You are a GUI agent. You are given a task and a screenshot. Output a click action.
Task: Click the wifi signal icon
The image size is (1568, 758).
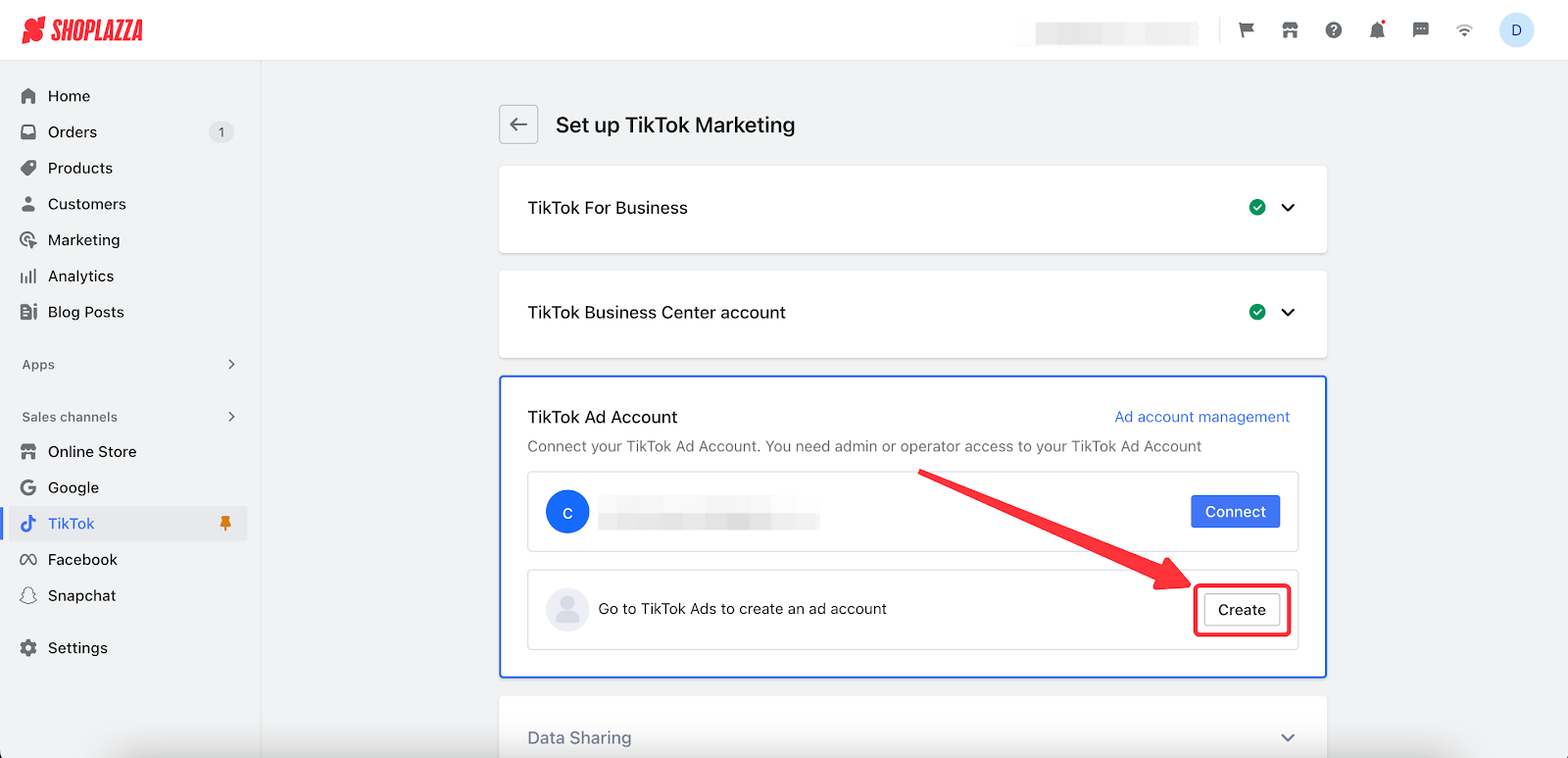(x=1464, y=30)
